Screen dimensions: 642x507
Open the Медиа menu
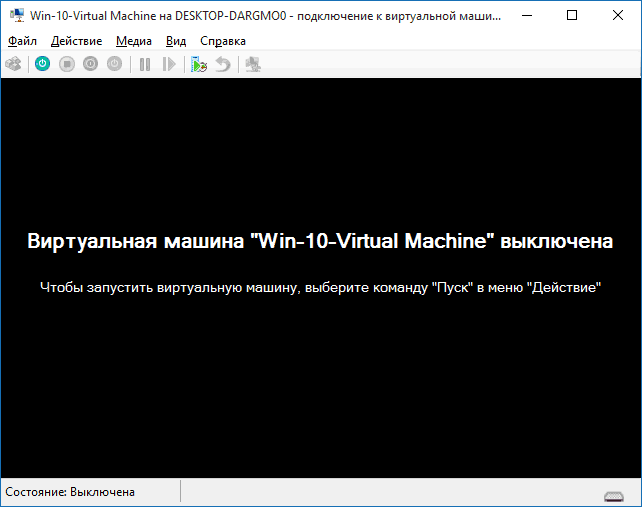(x=133, y=41)
